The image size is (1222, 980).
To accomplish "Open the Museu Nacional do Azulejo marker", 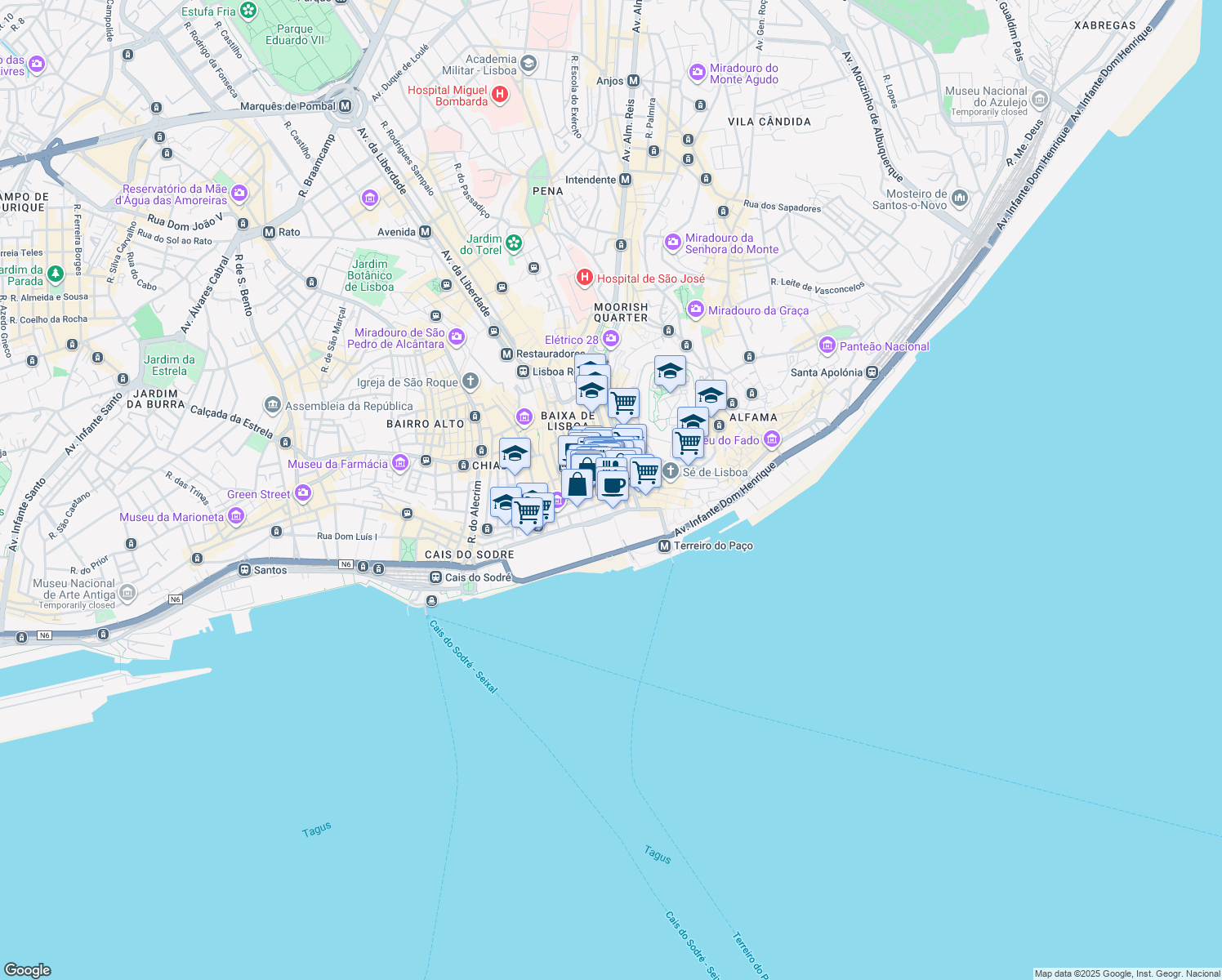I will click(1040, 100).
